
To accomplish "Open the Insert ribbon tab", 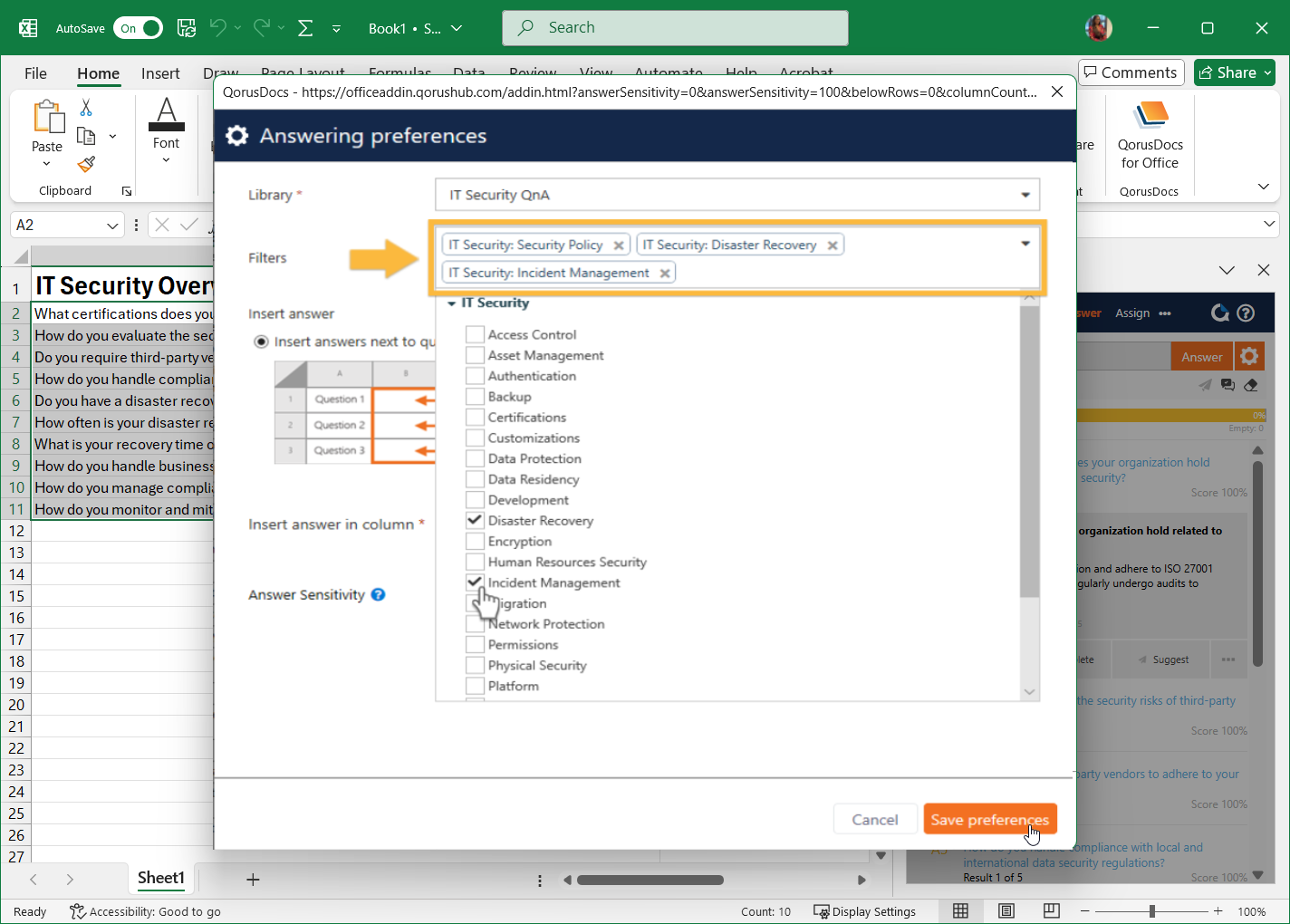I will click(x=160, y=73).
